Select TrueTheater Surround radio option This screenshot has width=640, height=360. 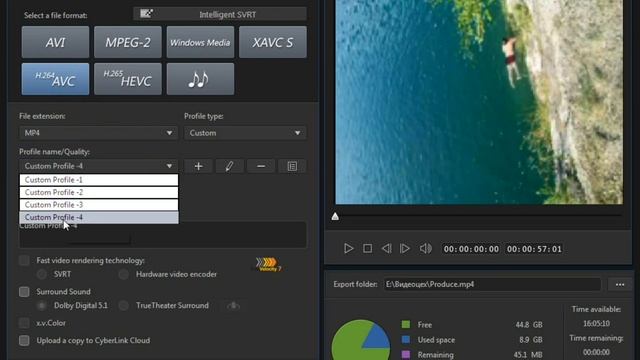124,305
